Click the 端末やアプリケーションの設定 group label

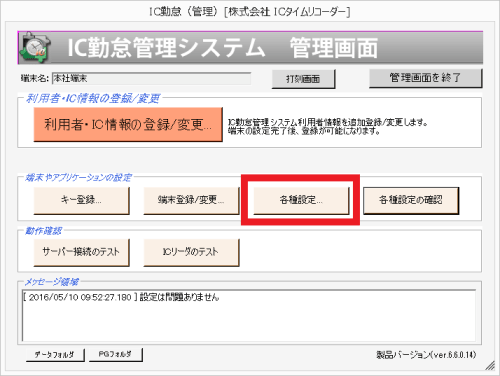click(79, 178)
